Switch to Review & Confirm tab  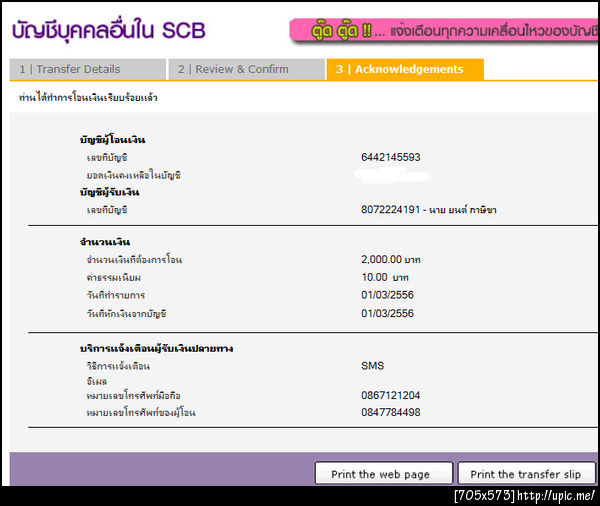[x=247, y=69]
